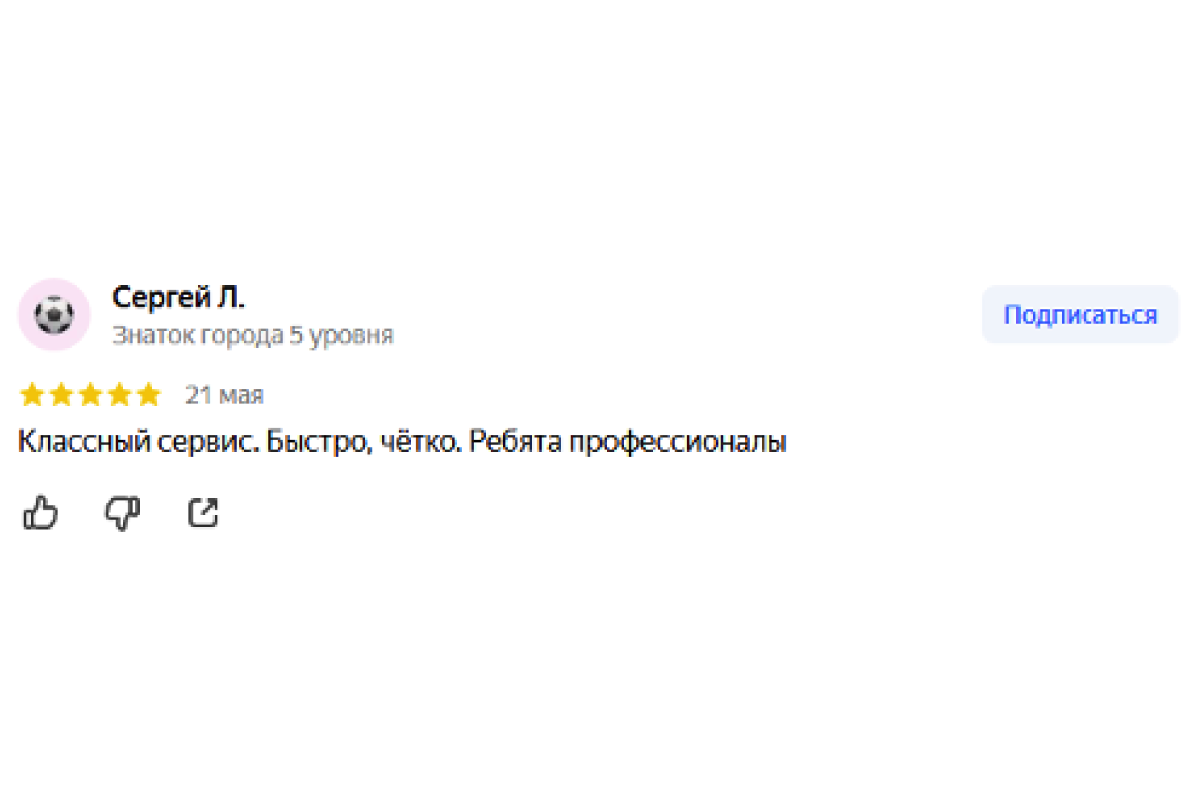Click the first rating star
Image resolution: width=1200 pixels, height=800 pixels.
coord(32,395)
